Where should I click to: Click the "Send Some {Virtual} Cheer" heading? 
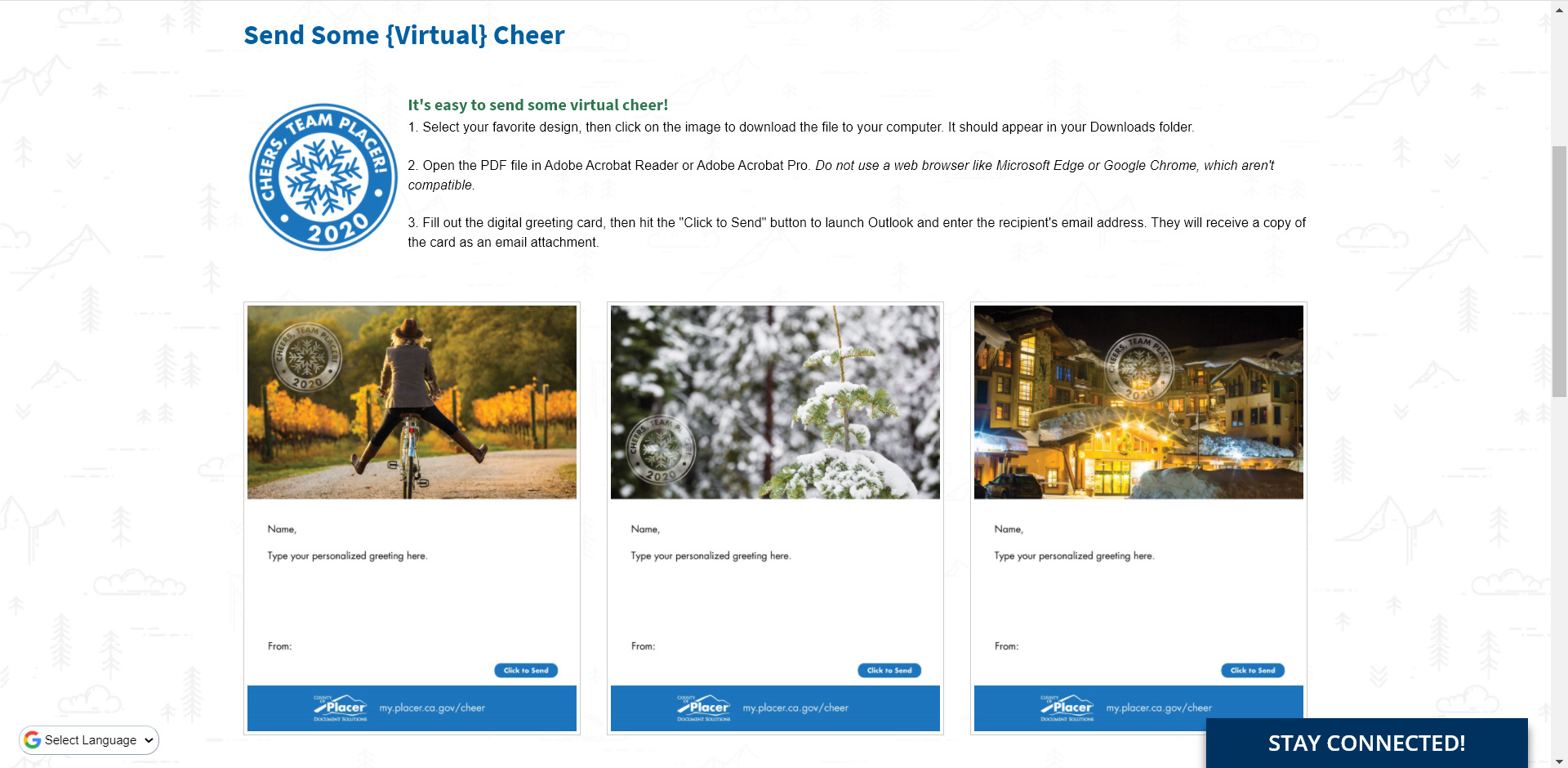[x=404, y=35]
